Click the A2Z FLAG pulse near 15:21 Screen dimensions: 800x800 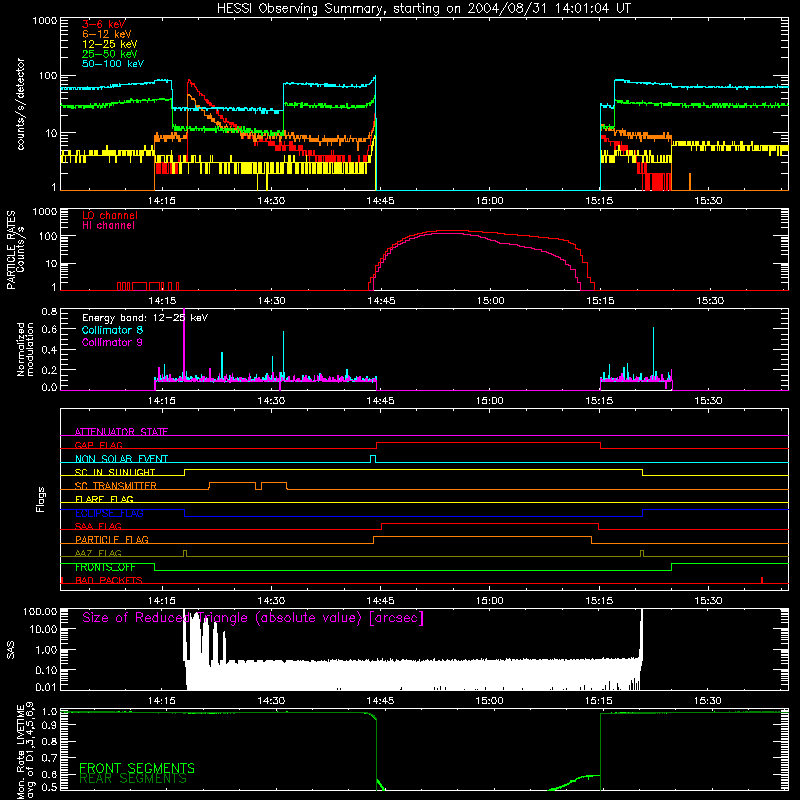[x=642, y=554]
